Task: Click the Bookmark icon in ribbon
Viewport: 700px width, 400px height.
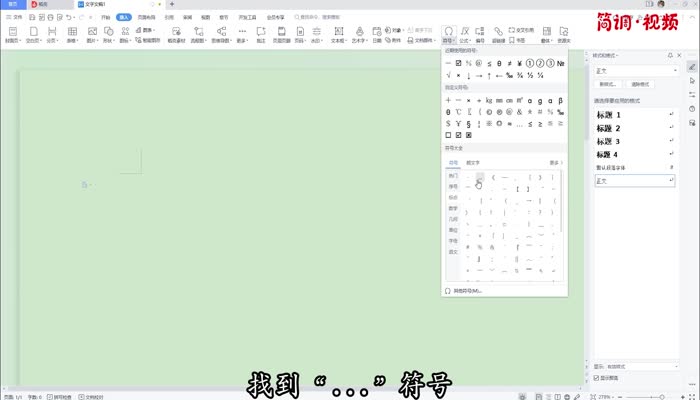Action: [x=517, y=40]
